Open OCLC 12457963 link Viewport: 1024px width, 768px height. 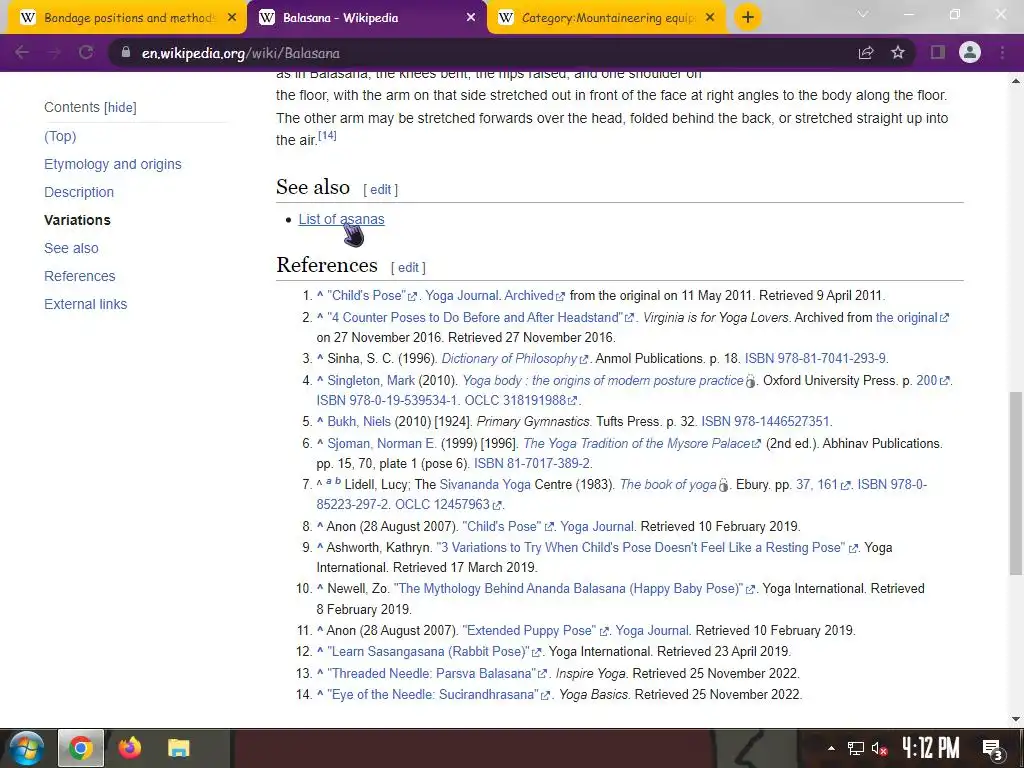point(448,505)
